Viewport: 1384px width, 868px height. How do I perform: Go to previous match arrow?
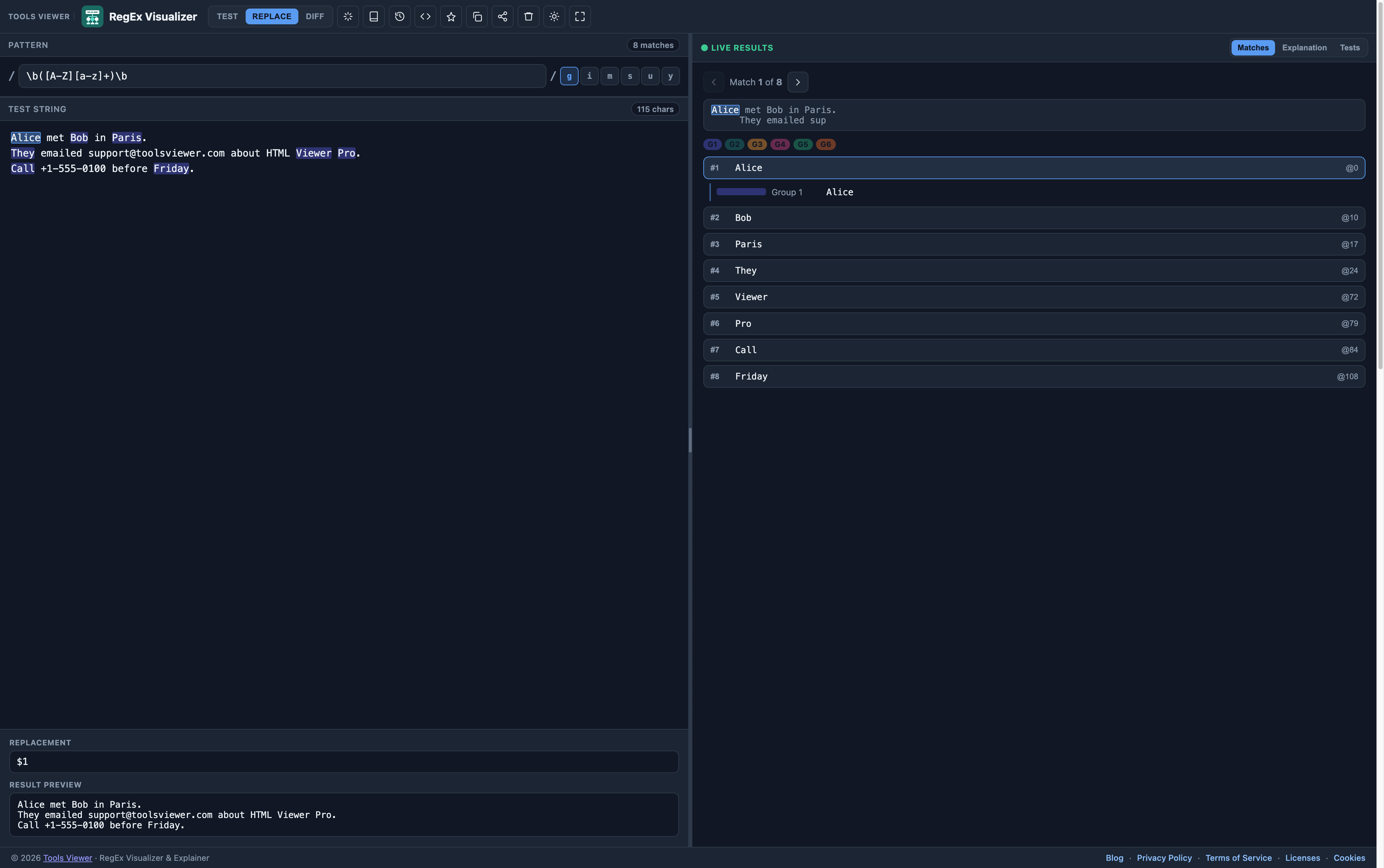point(714,82)
